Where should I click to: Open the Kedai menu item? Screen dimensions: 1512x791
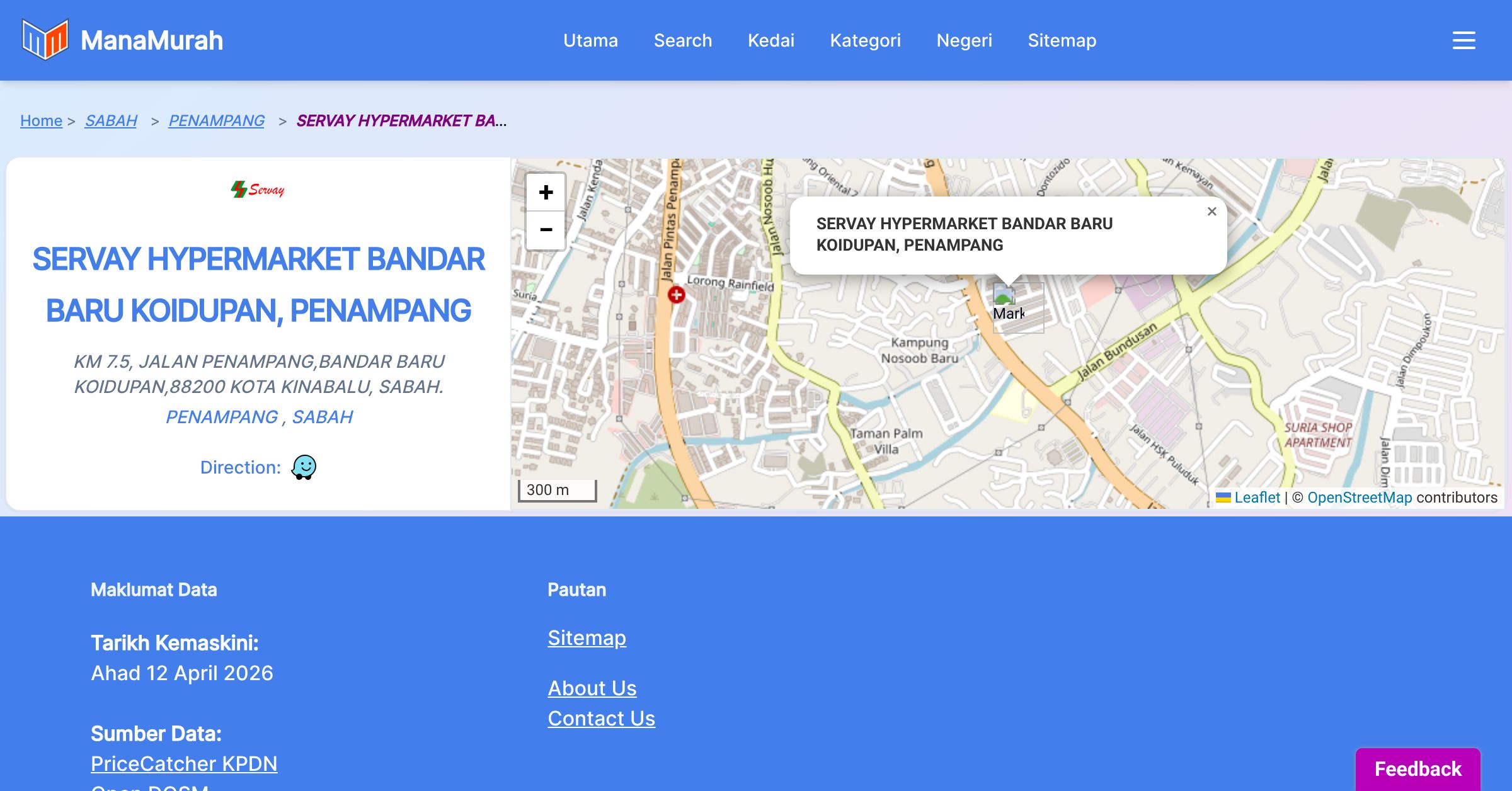770,40
